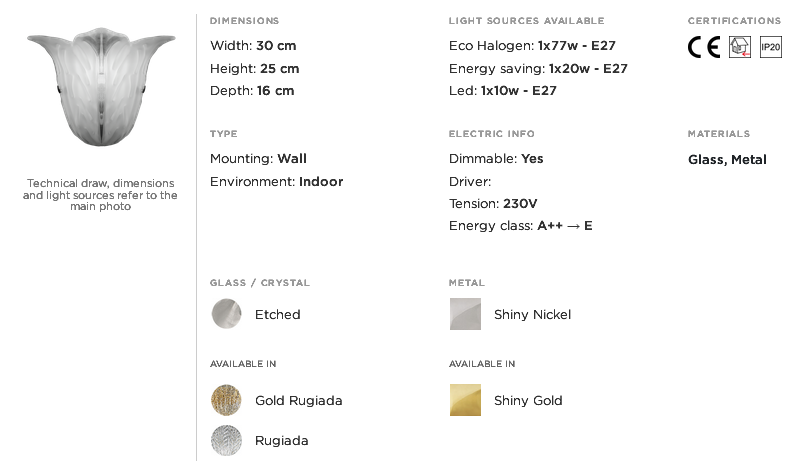Click the Rugiada option label

[282, 441]
